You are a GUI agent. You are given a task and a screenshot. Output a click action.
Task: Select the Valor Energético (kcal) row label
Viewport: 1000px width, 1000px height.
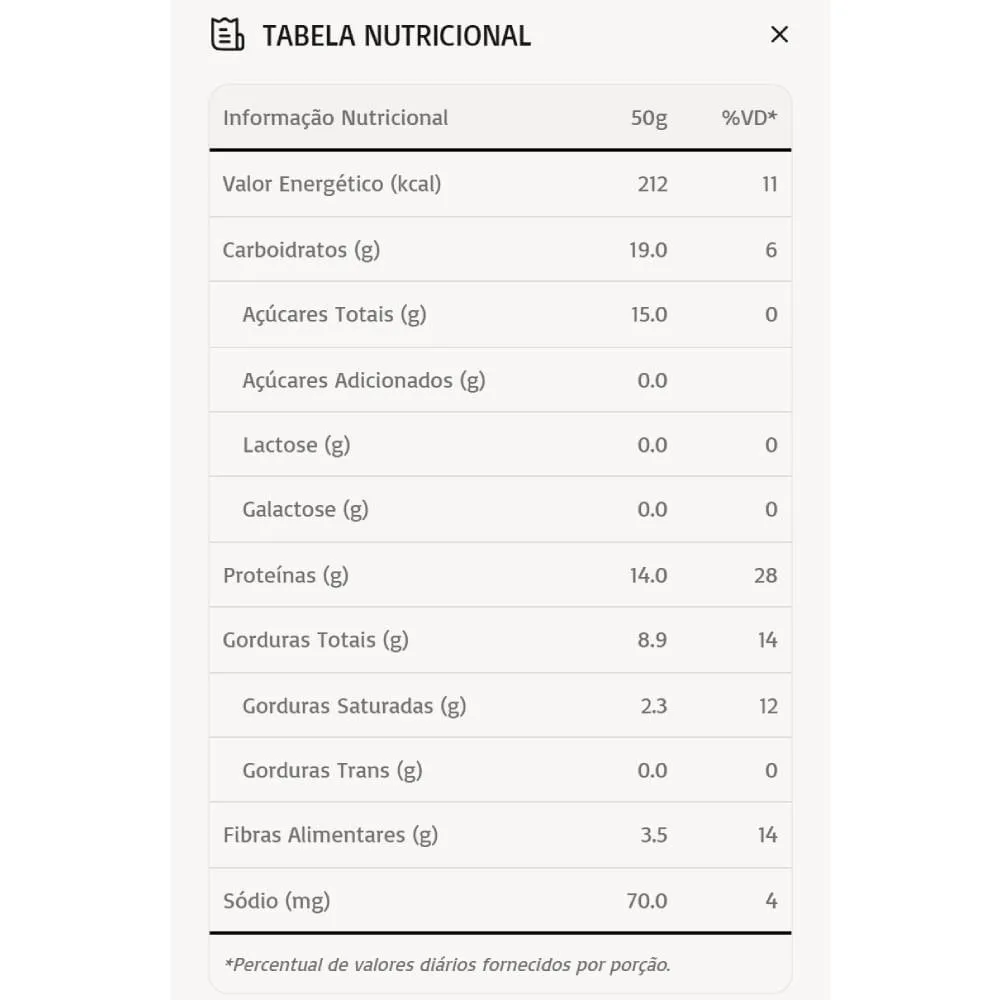click(331, 184)
